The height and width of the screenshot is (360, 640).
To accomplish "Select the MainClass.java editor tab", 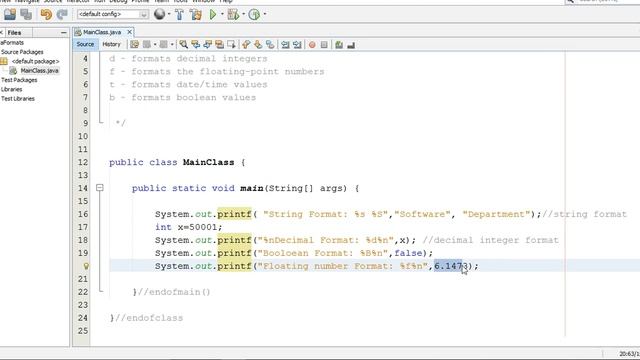I will pos(102,32).
